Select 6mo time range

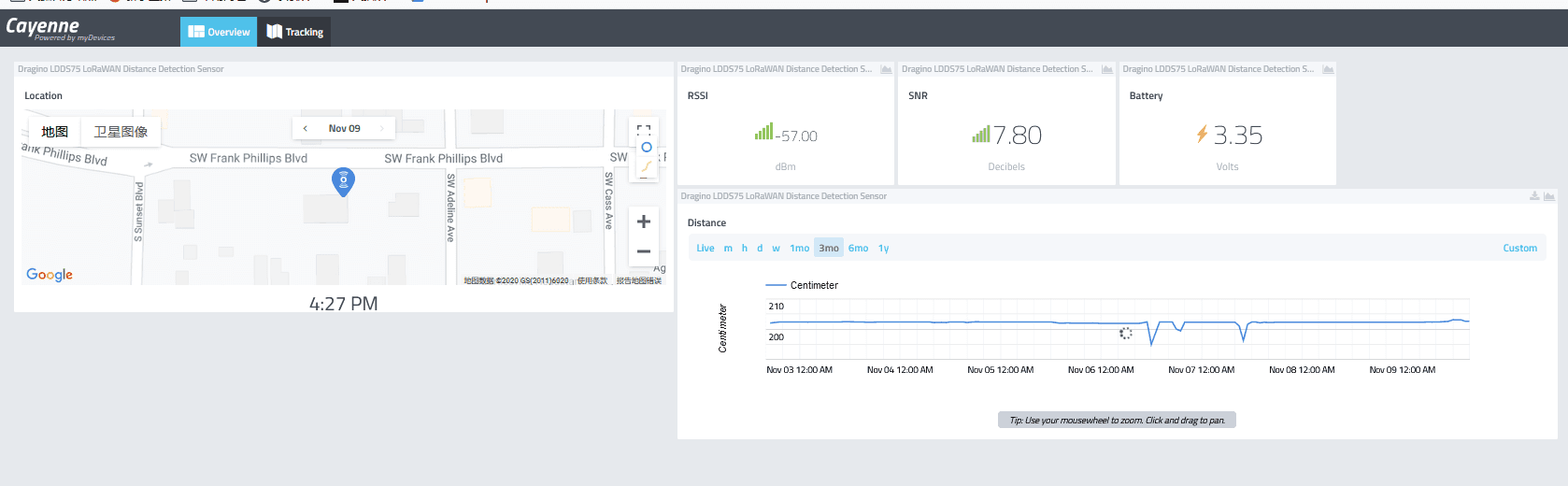coord(859,249)
